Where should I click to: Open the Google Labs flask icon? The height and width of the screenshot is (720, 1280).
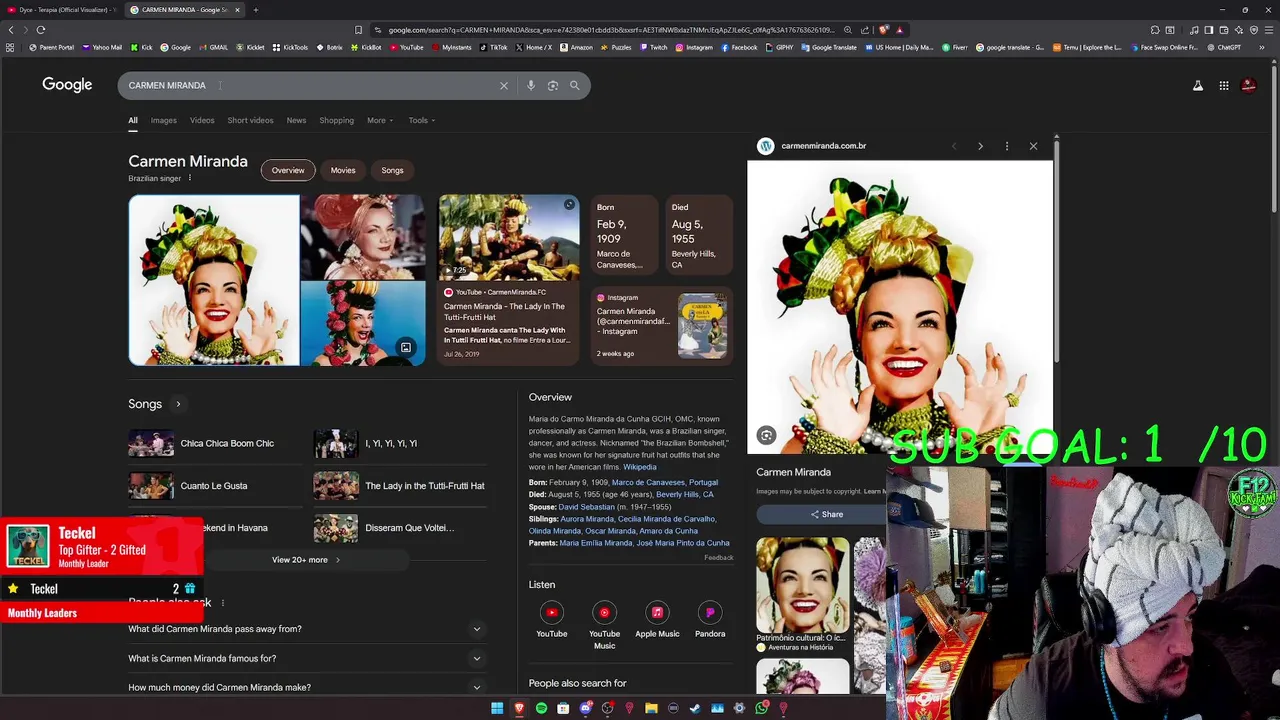tap(1198, 86)
